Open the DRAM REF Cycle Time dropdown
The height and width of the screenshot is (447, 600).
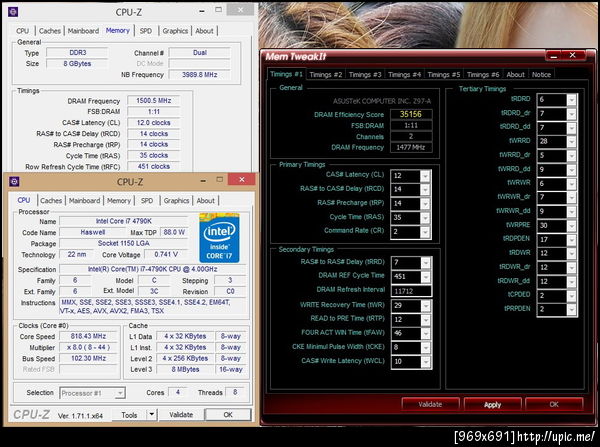426,276
